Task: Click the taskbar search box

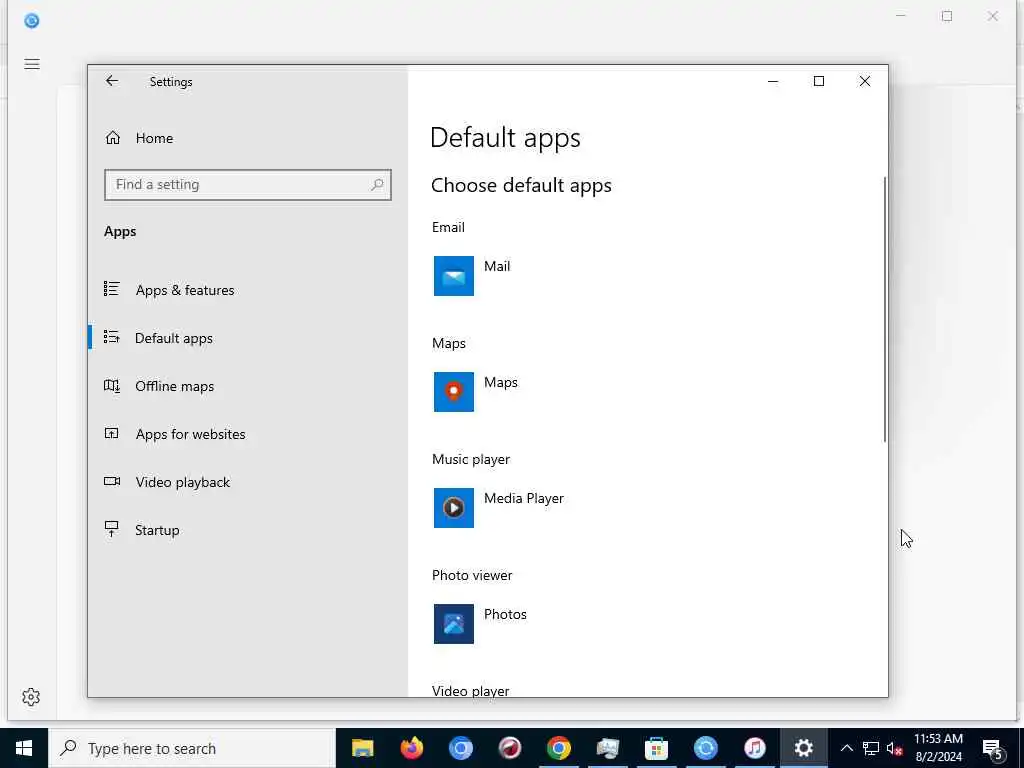Action: click(192, 748)
